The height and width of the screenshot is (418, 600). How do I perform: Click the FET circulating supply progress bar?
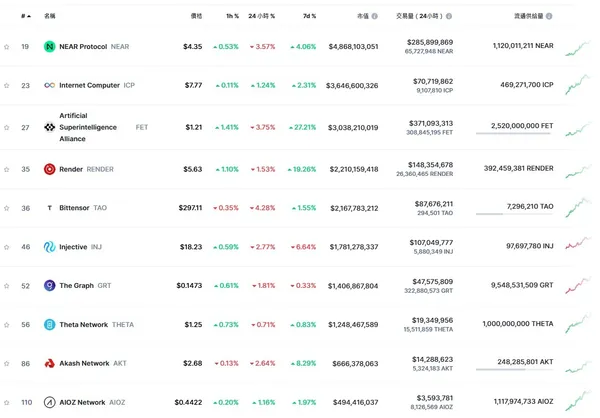click(515, 135)
